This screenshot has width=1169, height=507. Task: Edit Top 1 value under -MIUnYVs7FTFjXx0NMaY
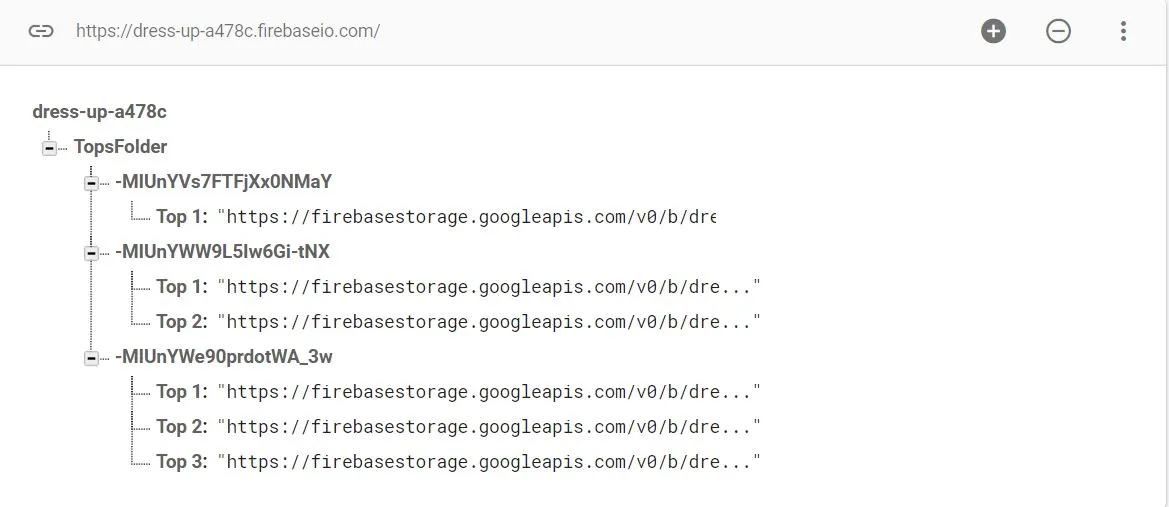coord(467,217)
